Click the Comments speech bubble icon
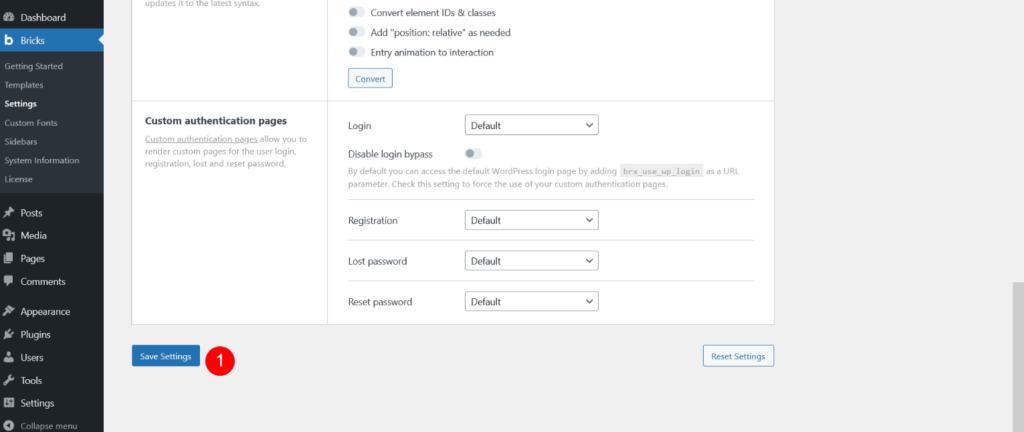Image resolution: width=1024 pixels, height=432 pixels. (x=9, y=281)
